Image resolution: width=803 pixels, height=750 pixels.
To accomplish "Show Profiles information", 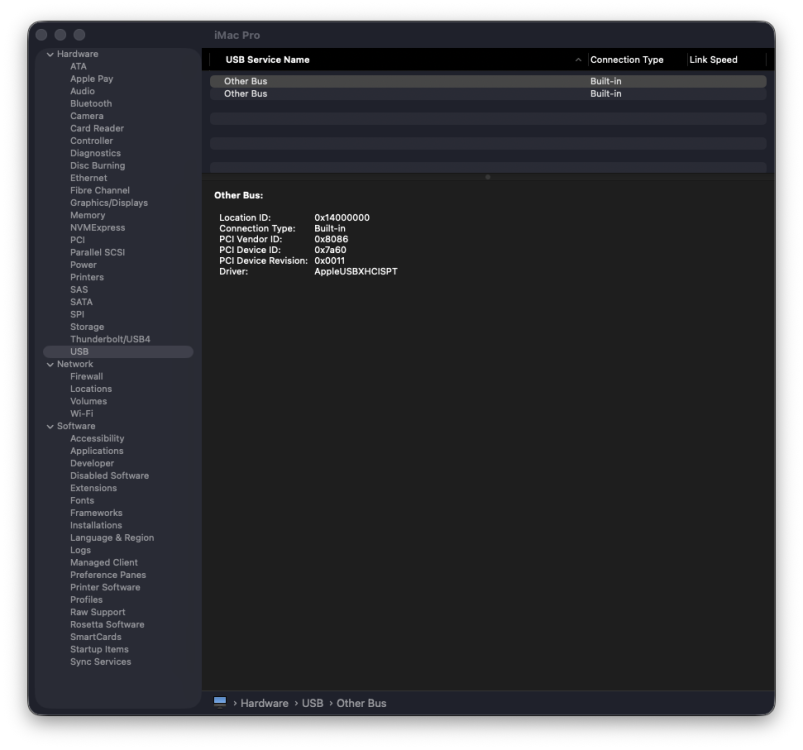I will point(87,599).
